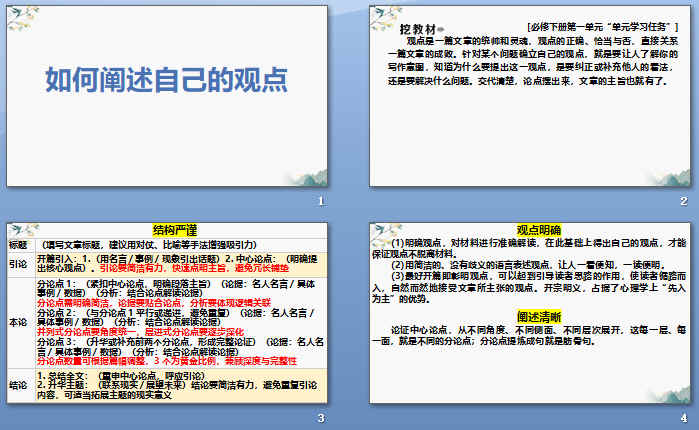Viewport: 699px width, 430px height.
Task: Click the 如何阐述自己的观点 title text
Action: (167, 80)
